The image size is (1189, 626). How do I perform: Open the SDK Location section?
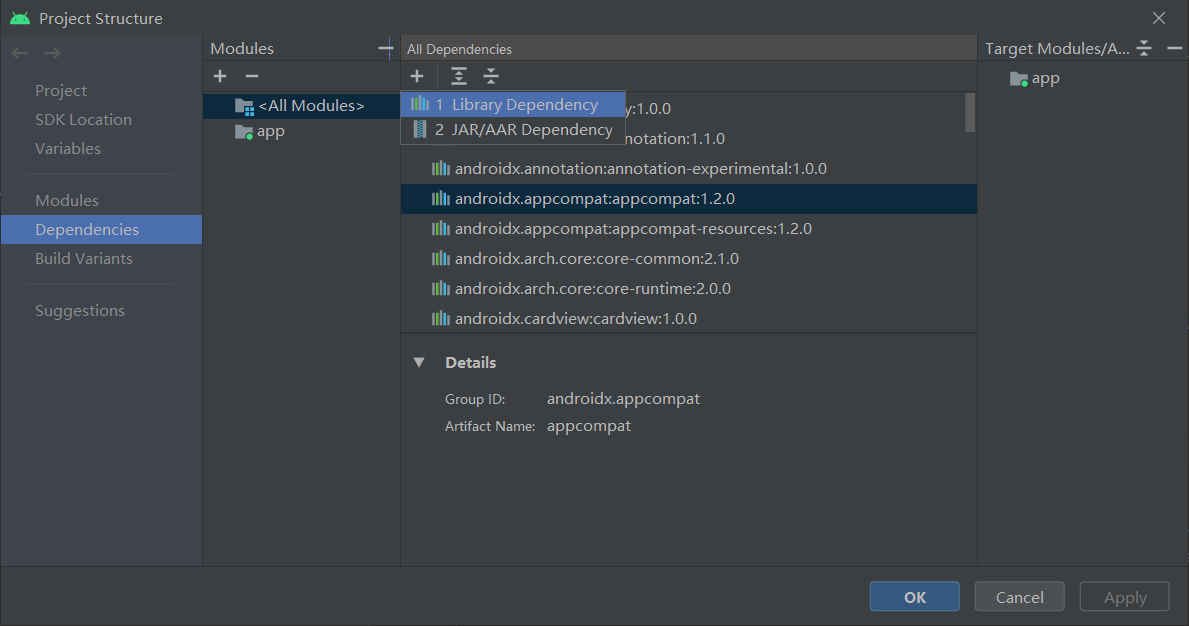83,120
